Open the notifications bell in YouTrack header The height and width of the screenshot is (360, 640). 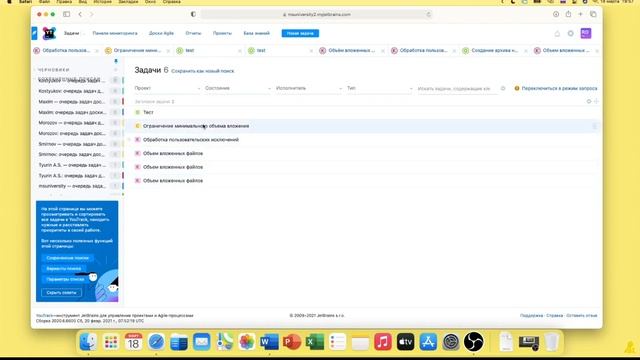pos(557,33)
